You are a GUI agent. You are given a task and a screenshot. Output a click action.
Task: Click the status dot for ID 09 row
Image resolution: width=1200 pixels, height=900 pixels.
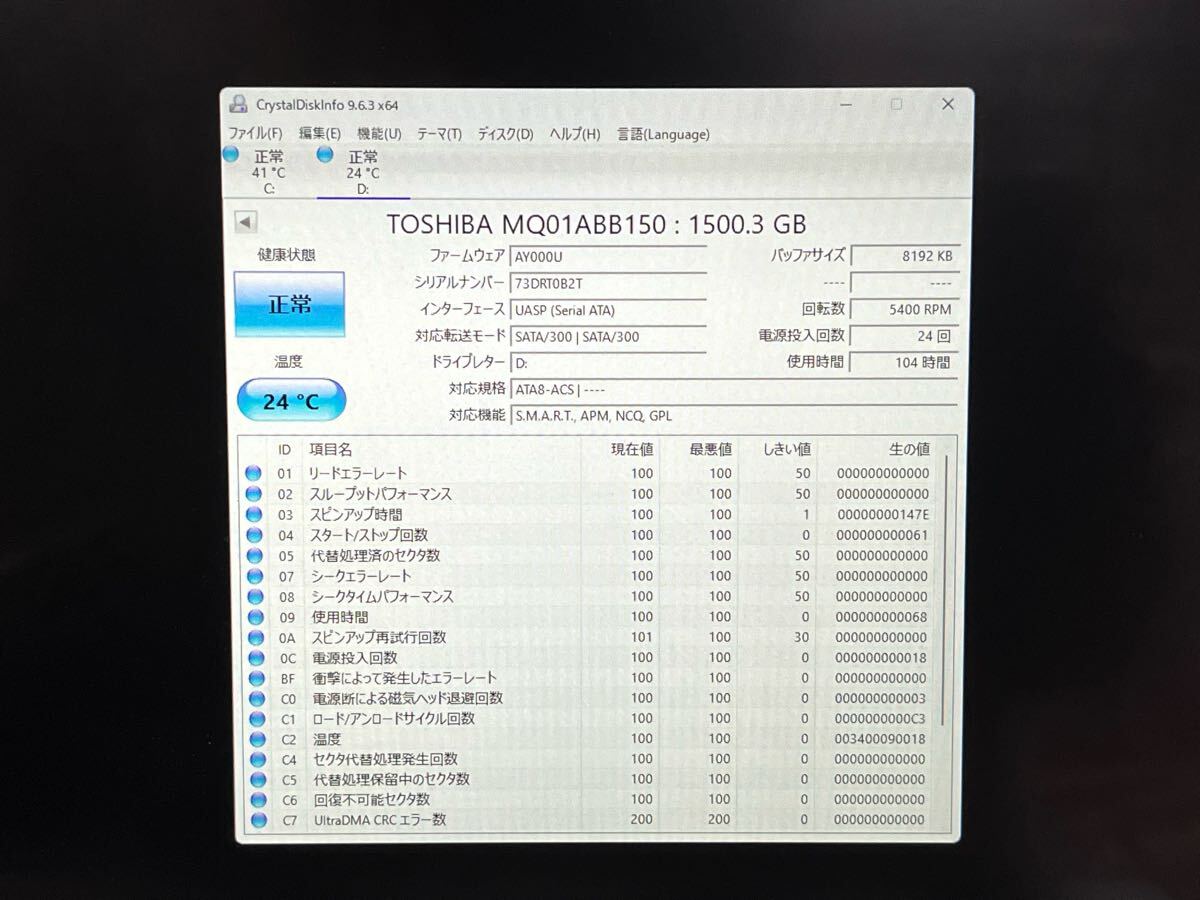[254, 617]
